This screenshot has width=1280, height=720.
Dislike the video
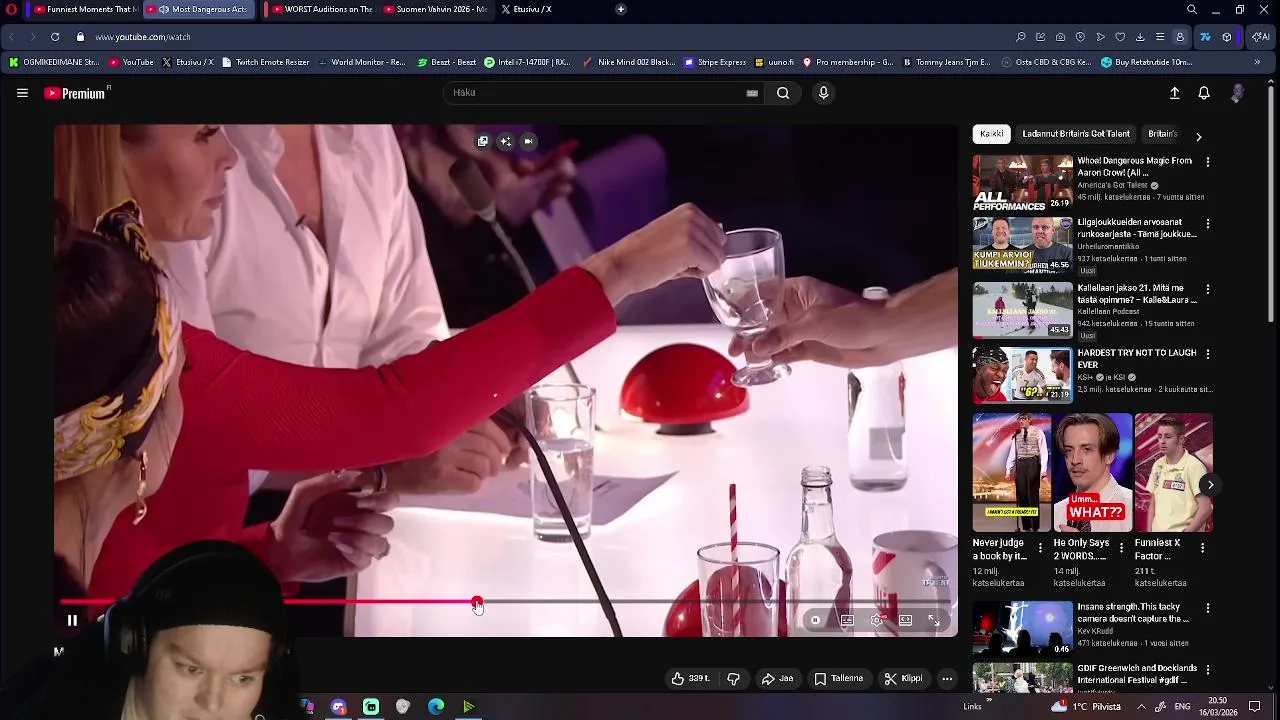click(734, 679)
